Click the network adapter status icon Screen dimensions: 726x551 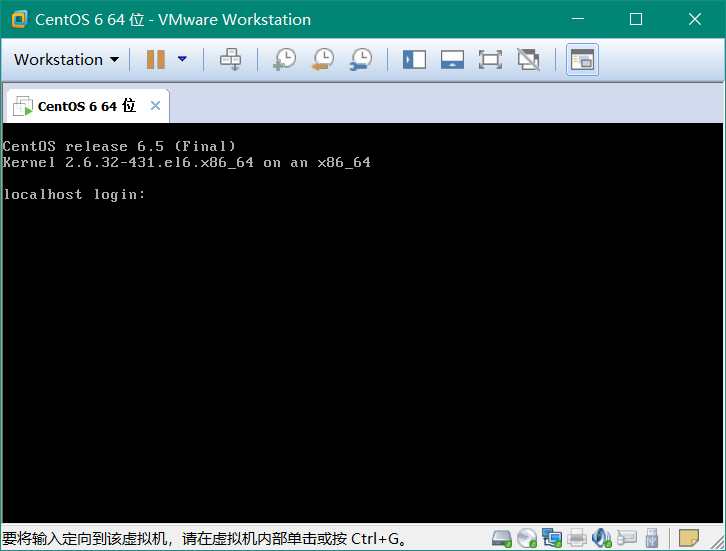click(552, 538)
